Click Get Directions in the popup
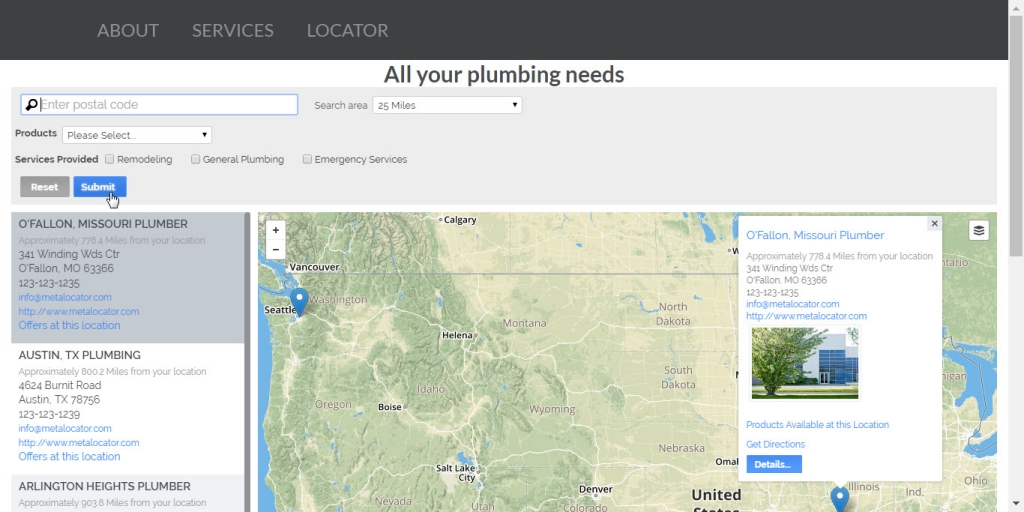1024x512 pixels. 775,444
